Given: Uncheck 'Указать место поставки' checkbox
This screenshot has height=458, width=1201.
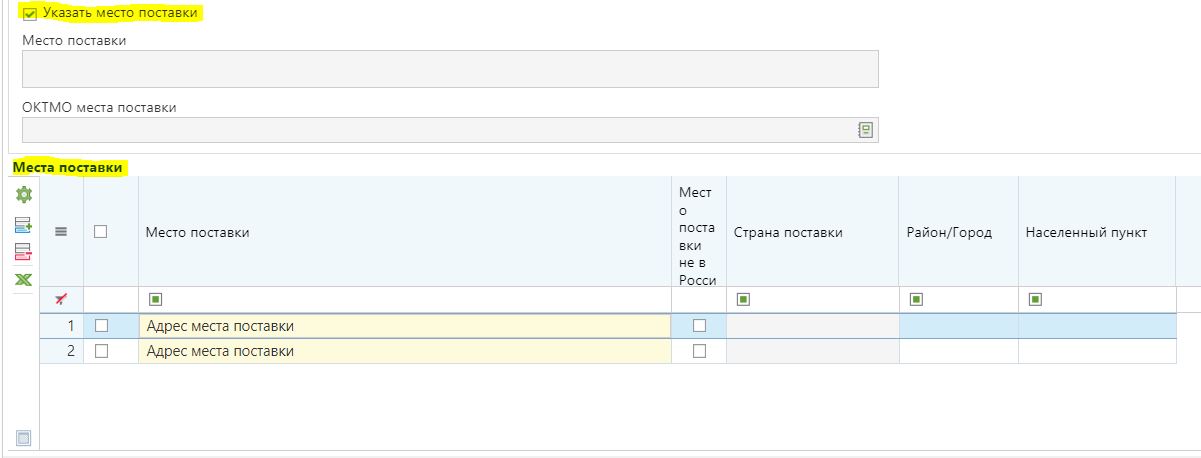Looking at the screenshot, I should point(29,14).
